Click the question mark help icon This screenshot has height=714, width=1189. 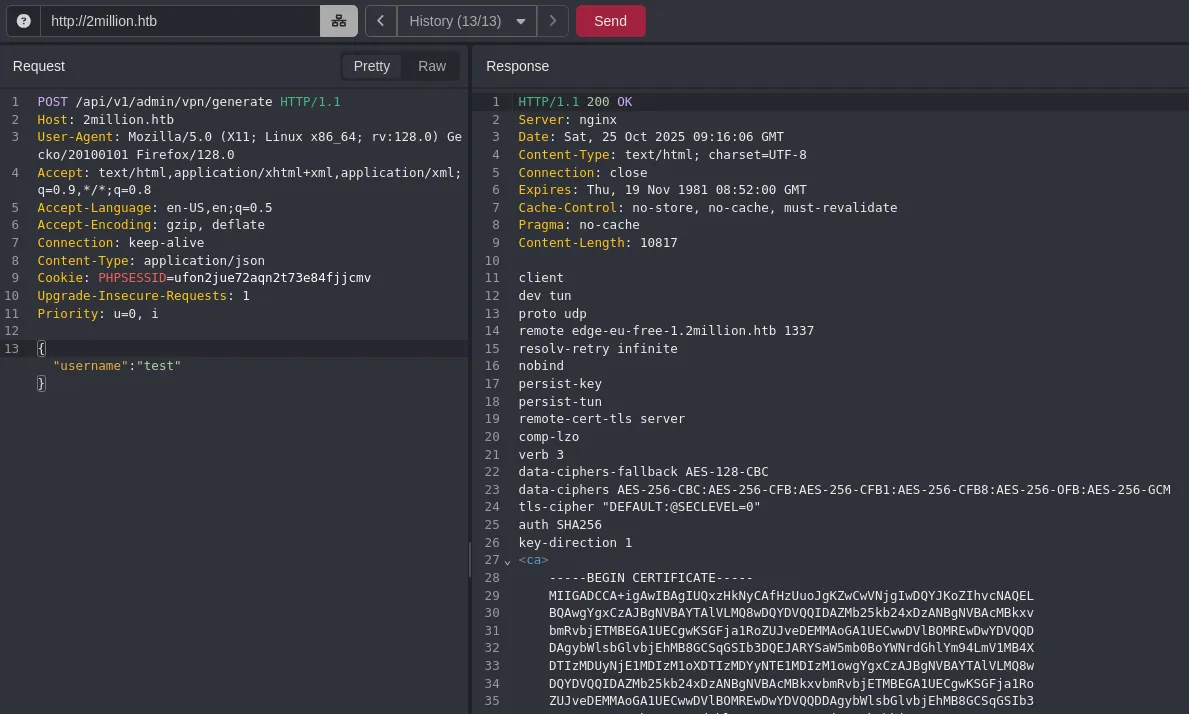tap(24, 21)
